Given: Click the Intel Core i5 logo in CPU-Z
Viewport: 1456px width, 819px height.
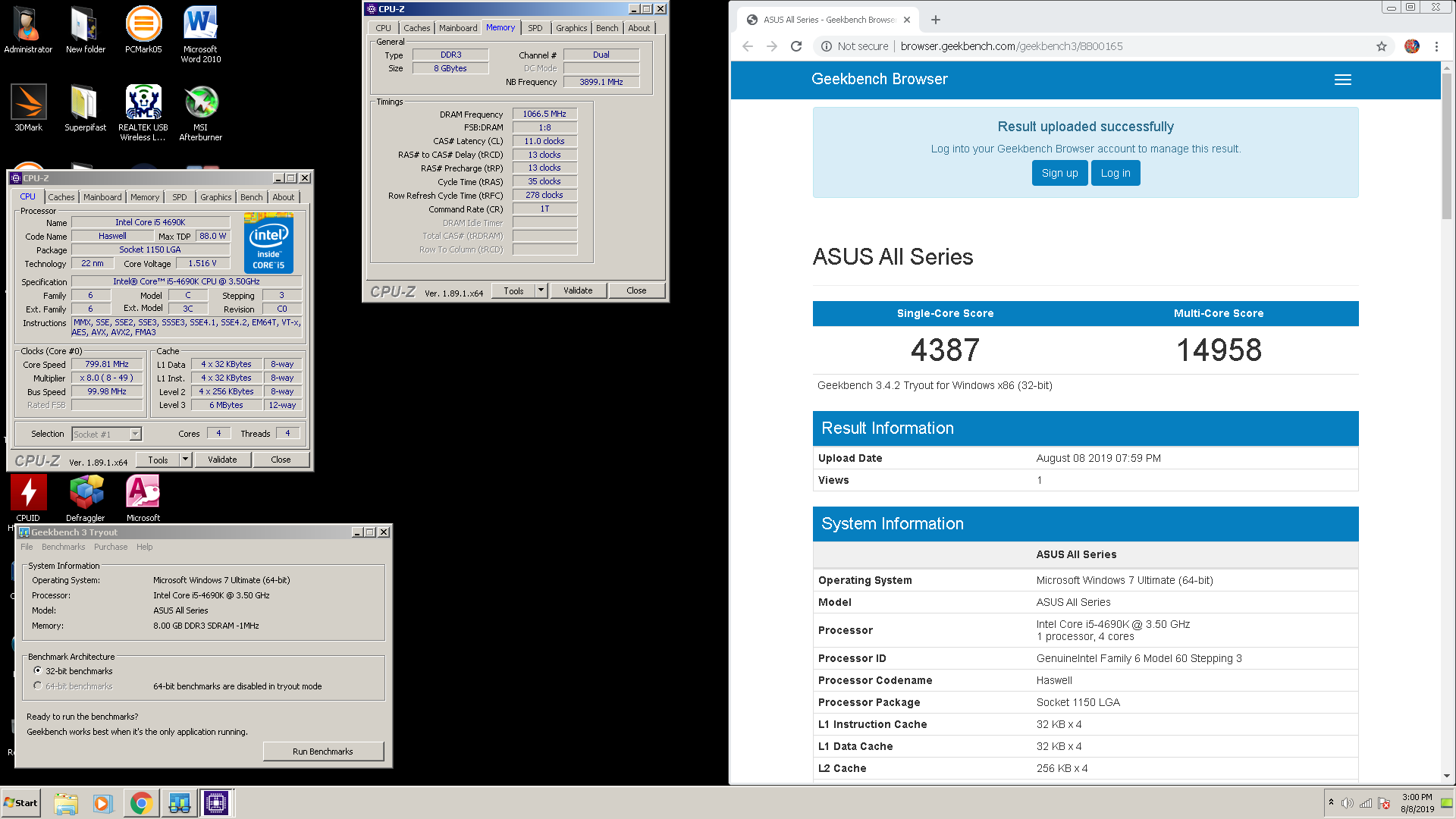Looking at the screenshot, I should pos(269,243).
